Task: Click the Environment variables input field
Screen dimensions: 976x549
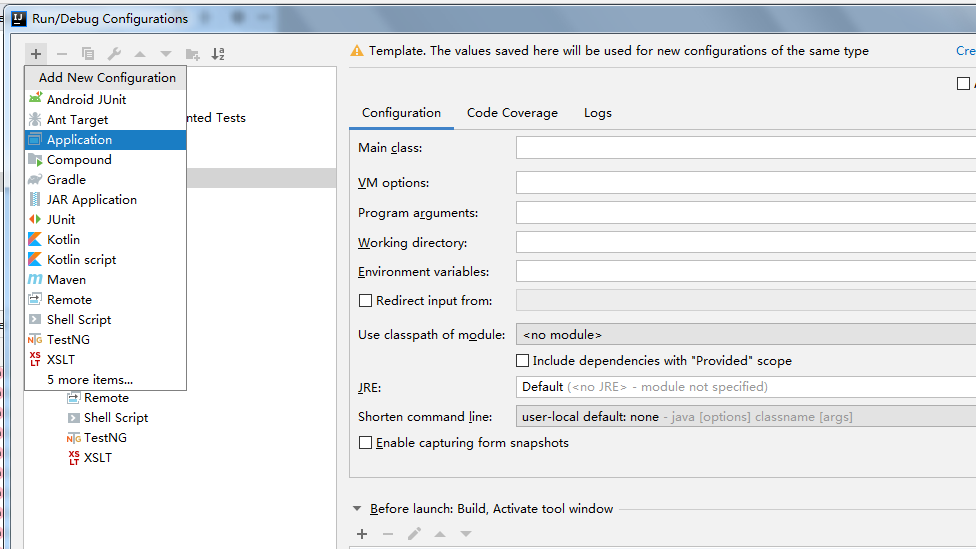Action: (746, 271)
